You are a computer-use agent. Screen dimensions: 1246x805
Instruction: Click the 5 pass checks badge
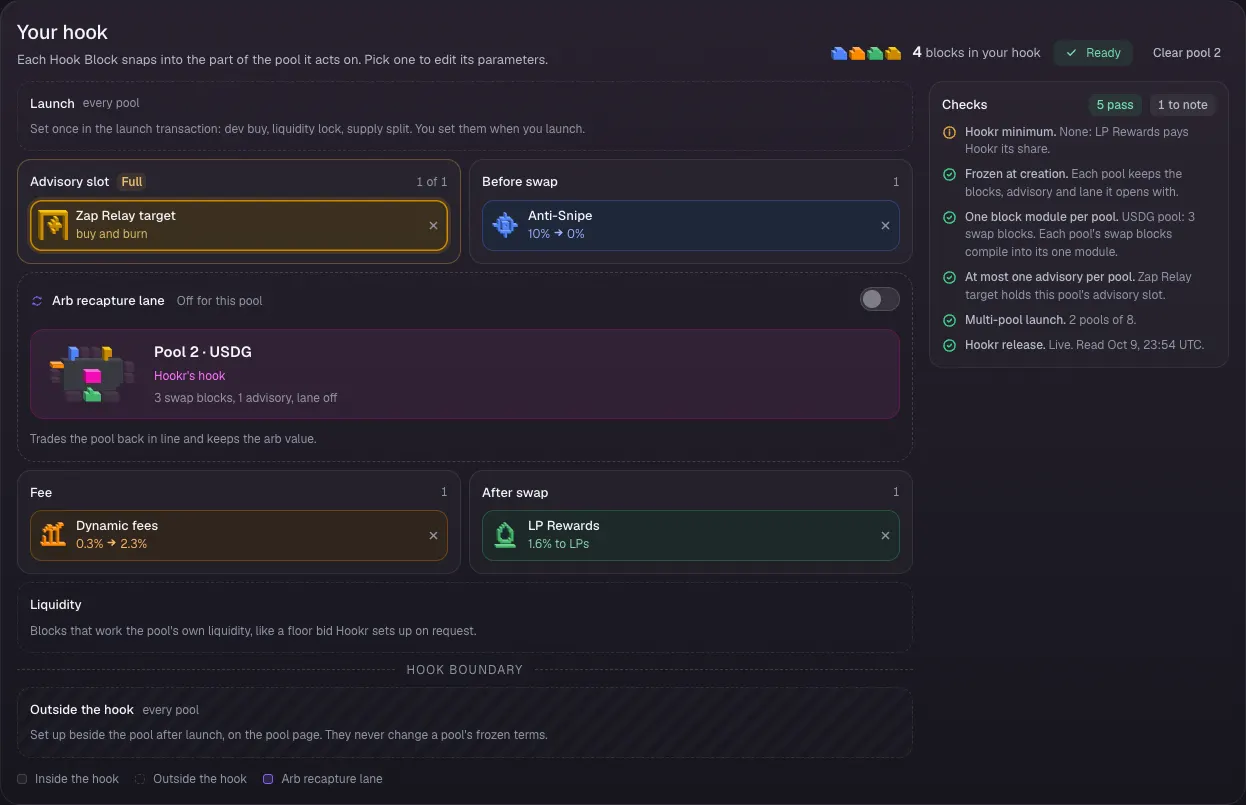[1115, 105]
